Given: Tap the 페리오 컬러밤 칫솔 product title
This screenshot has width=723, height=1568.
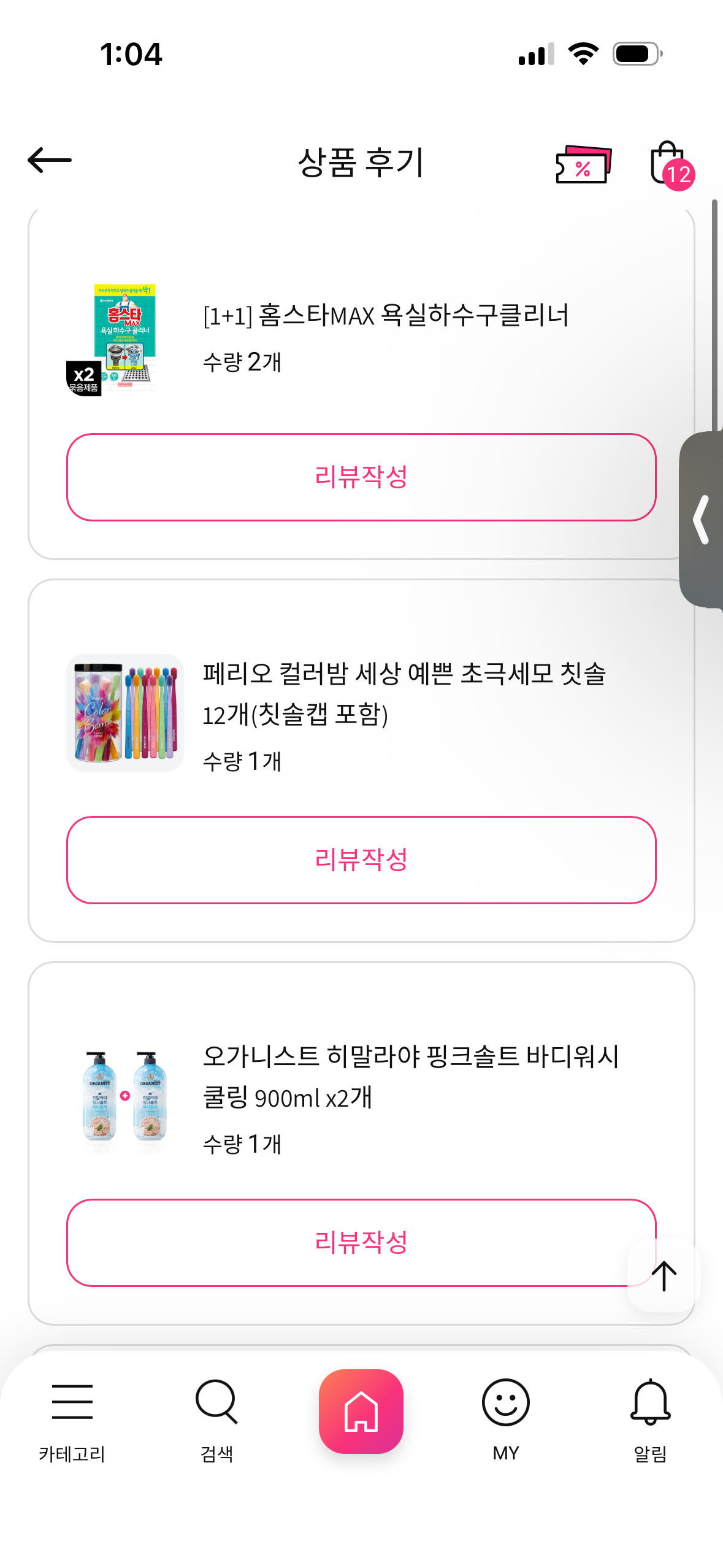Looking at the screenshot, I should coord(404,694).
